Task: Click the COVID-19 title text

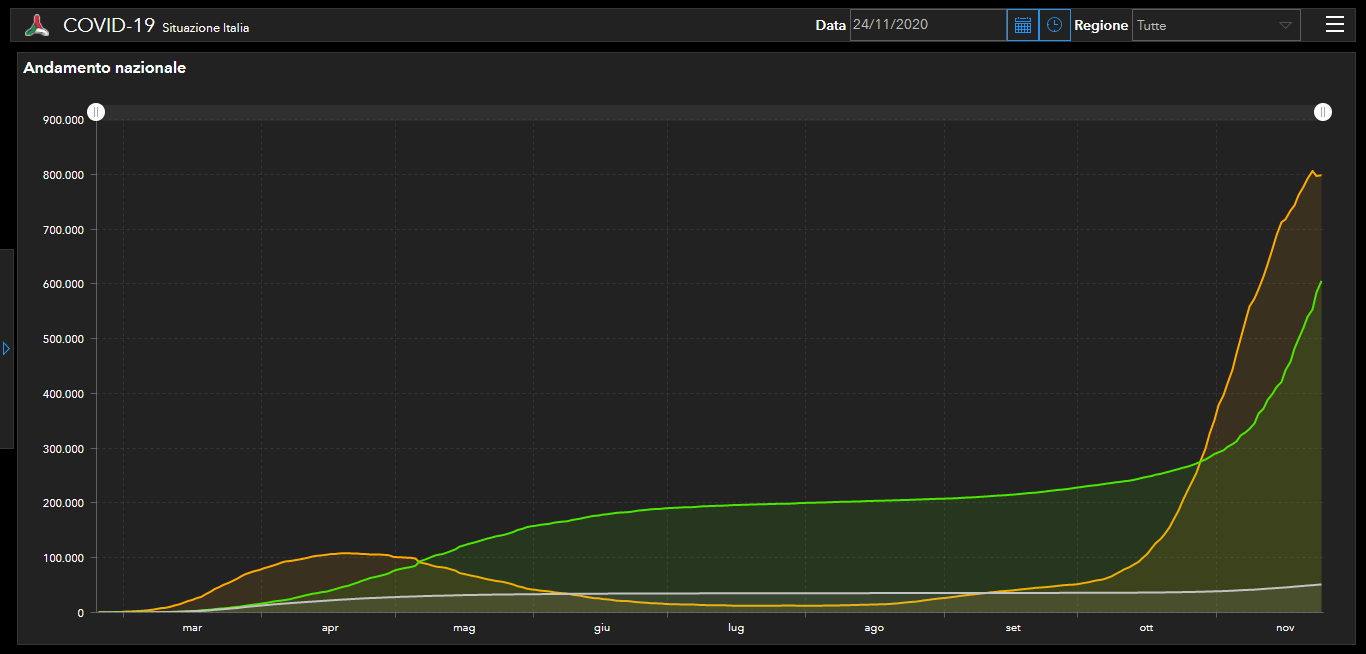Action: [108, 26]
